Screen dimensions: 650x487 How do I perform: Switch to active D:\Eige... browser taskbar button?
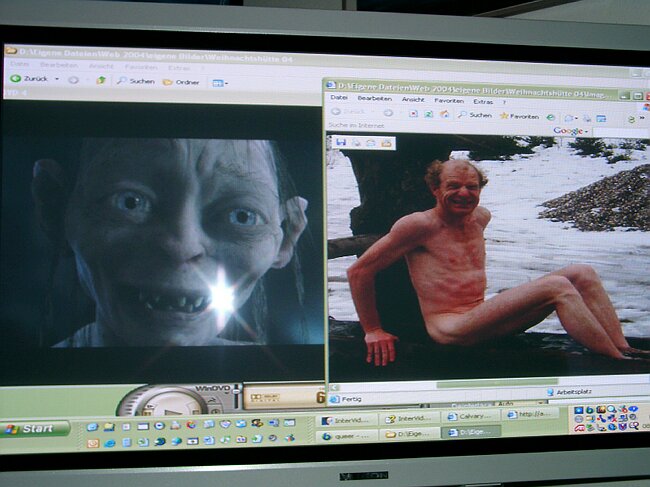click(471, 432)
